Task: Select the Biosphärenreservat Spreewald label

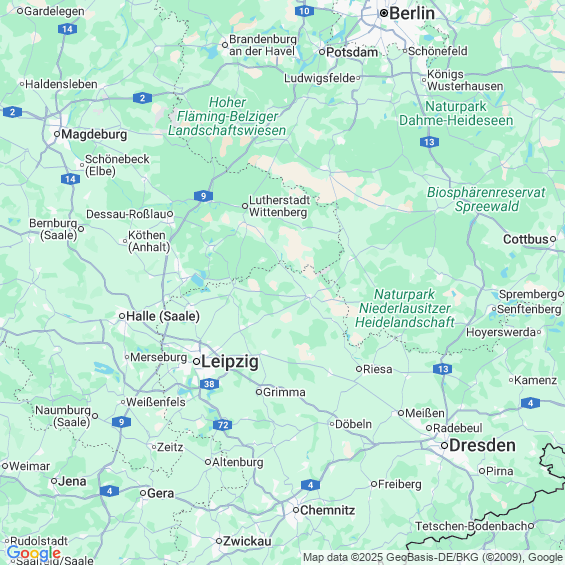Action: (x=486, y=199)
